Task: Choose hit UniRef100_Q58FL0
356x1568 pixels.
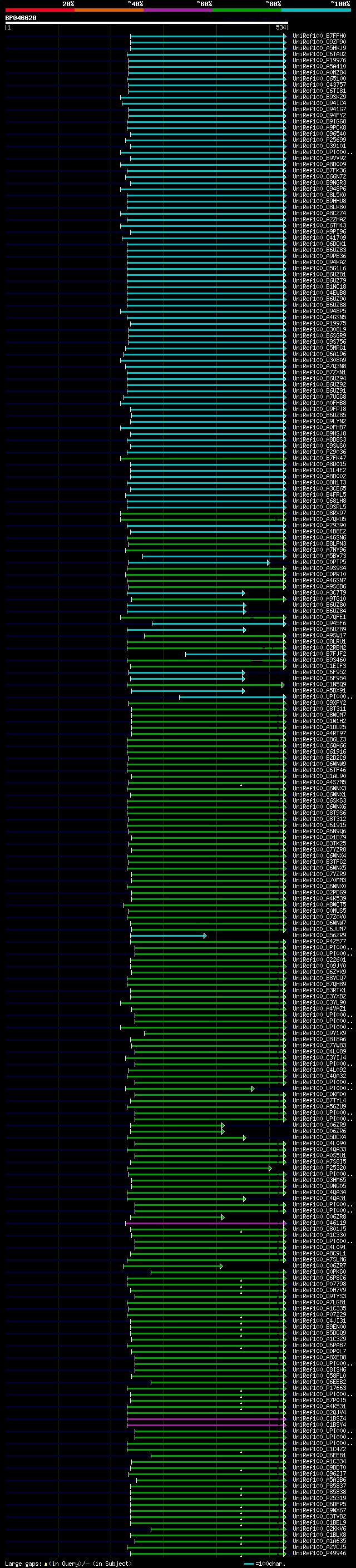Action: click(319, 1376)
